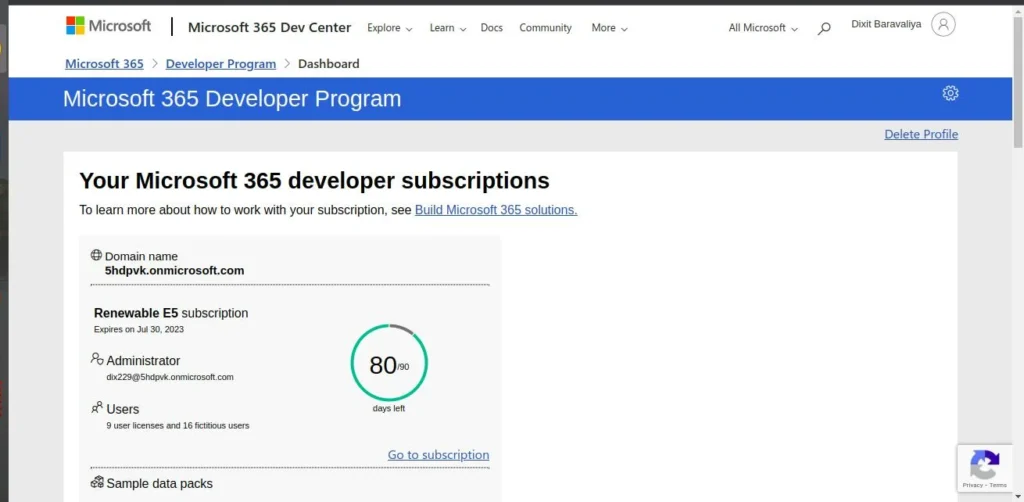Click the user account avatar icon
The width and height of the screenshot is (1024, 502).
coord(943,25)
